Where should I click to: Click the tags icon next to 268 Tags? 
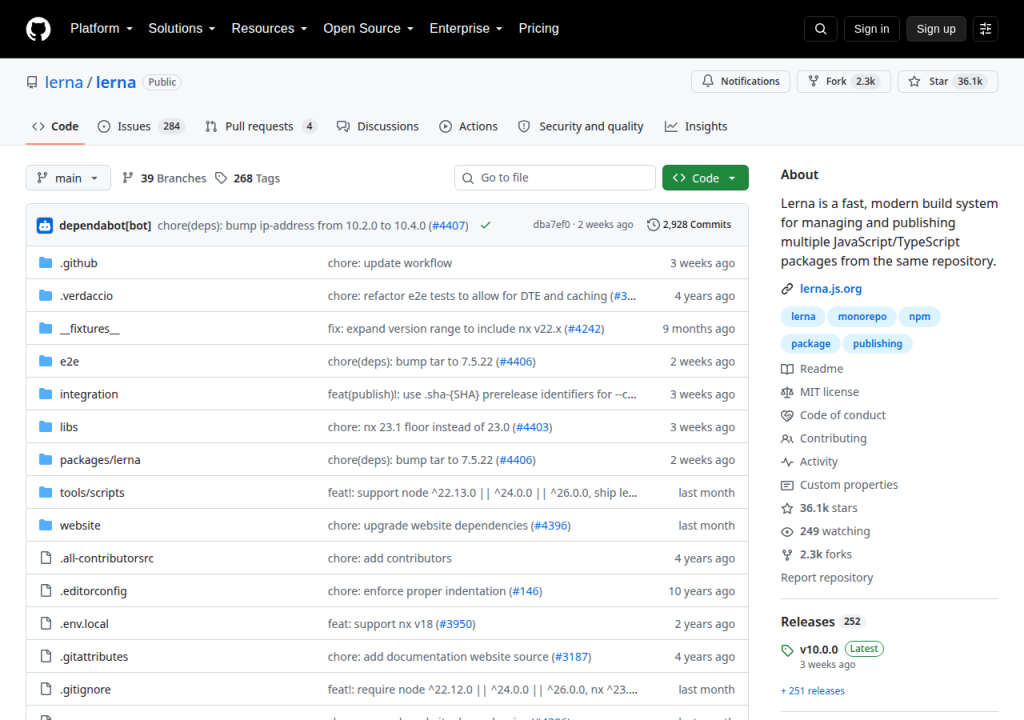[221, 178]
